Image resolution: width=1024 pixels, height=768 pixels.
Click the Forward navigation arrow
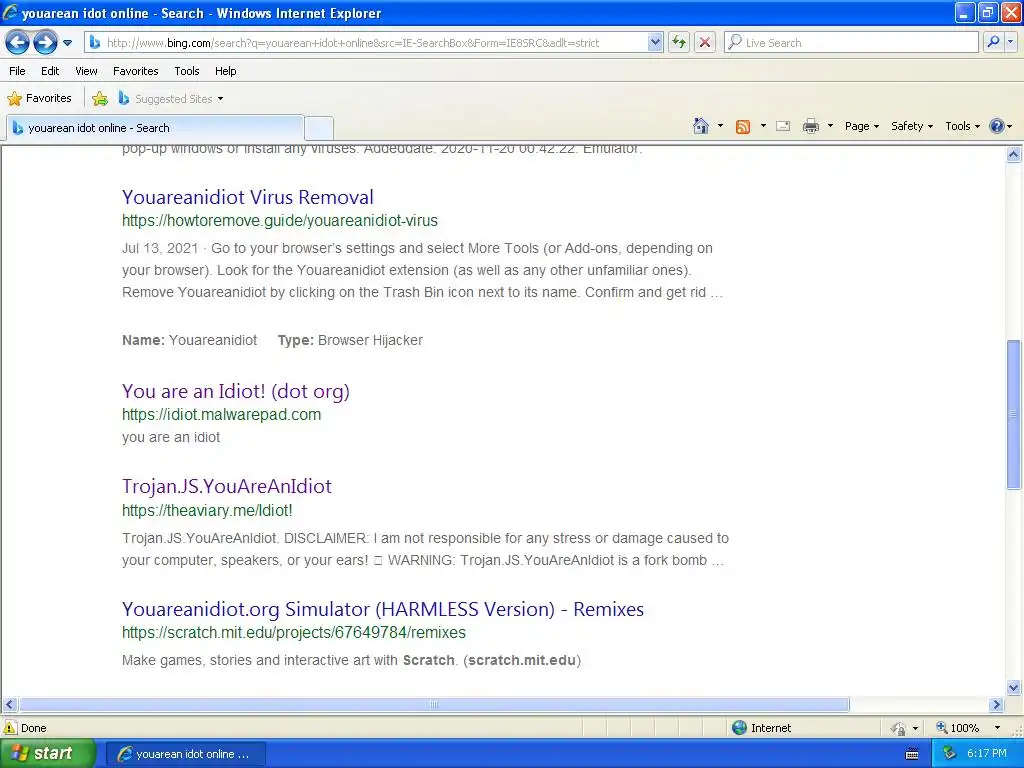point(45,43)
